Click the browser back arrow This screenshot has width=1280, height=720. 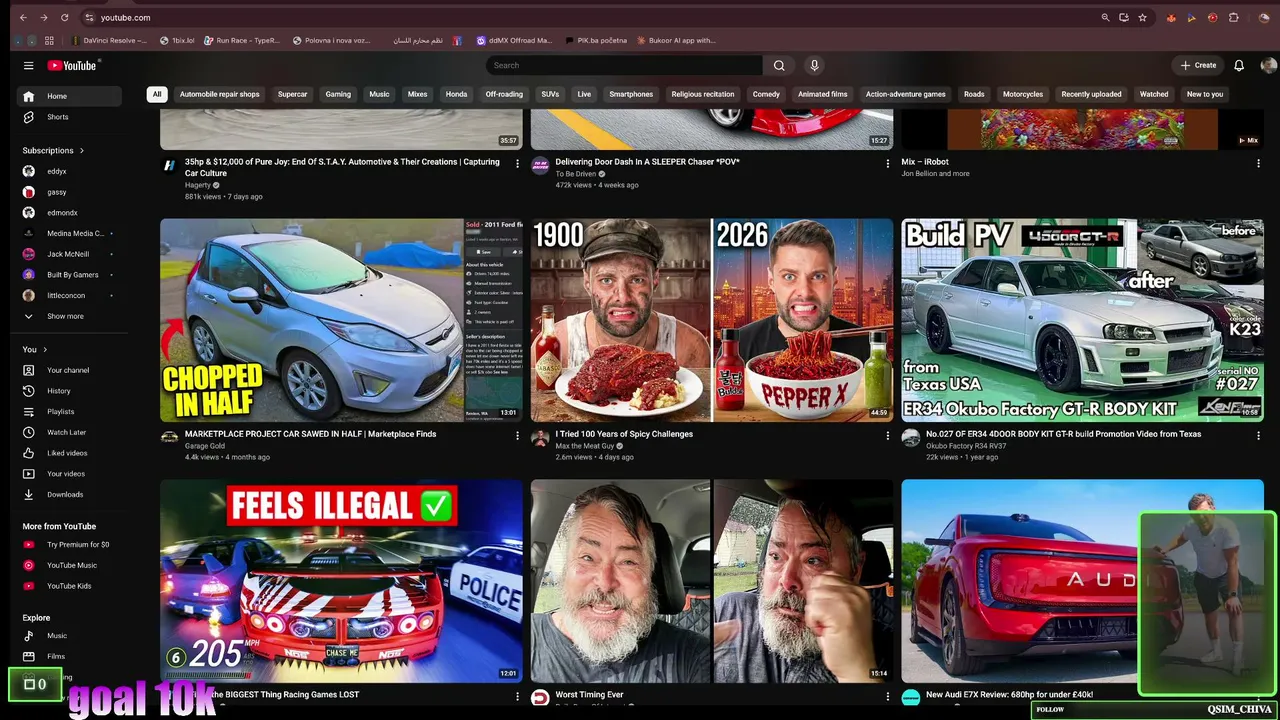coord(23,18)
